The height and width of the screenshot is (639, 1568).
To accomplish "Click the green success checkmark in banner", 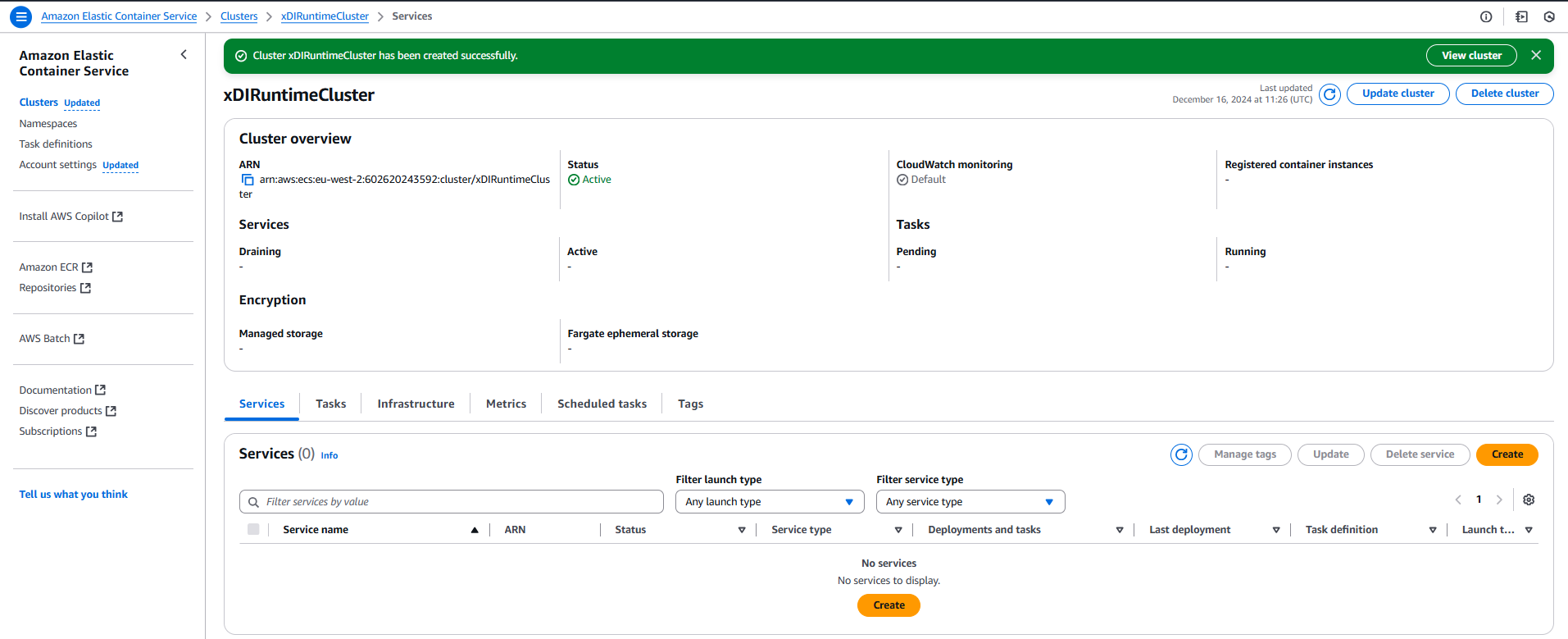I will (241, 56).
